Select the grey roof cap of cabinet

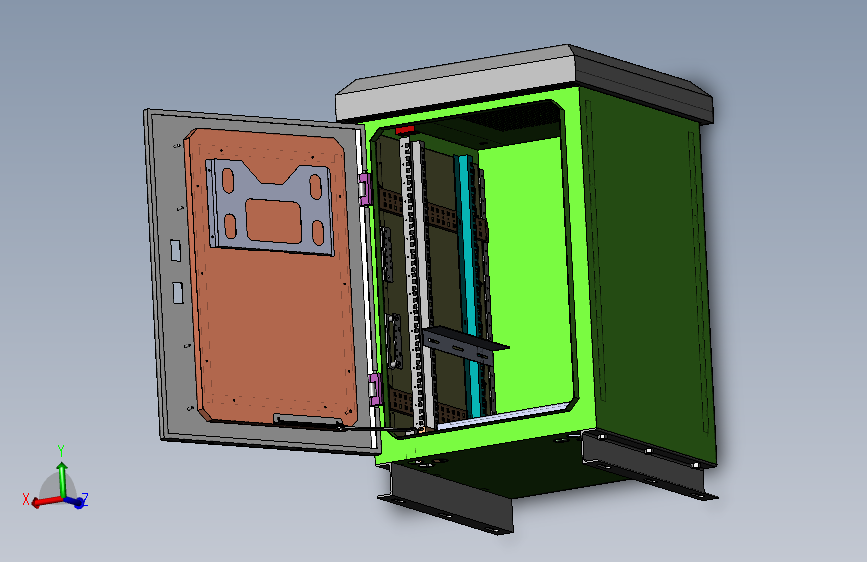click(524, 83)
